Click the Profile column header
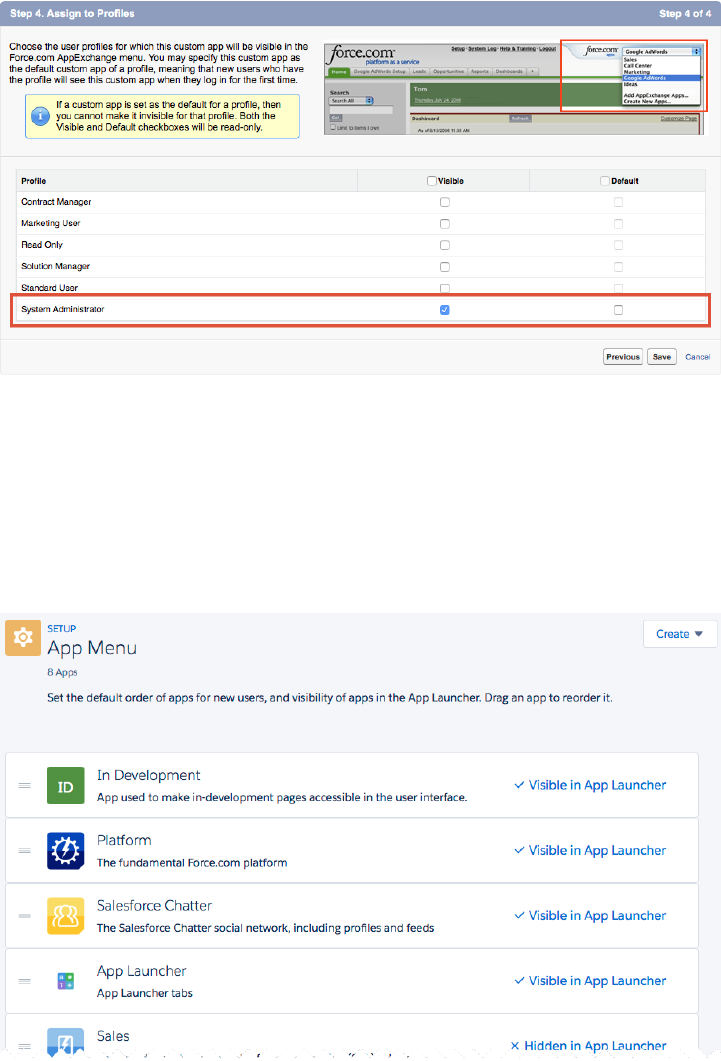721x1061 pixels. coord(34,181)
